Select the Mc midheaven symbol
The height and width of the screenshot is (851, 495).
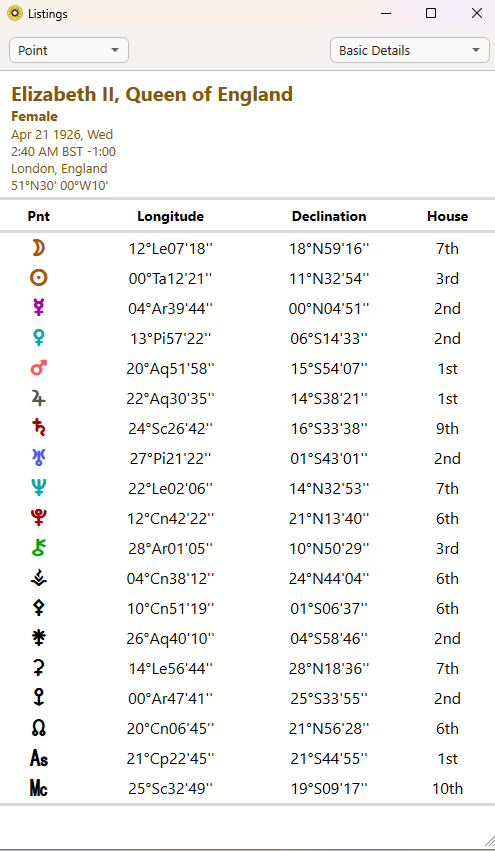39,788
